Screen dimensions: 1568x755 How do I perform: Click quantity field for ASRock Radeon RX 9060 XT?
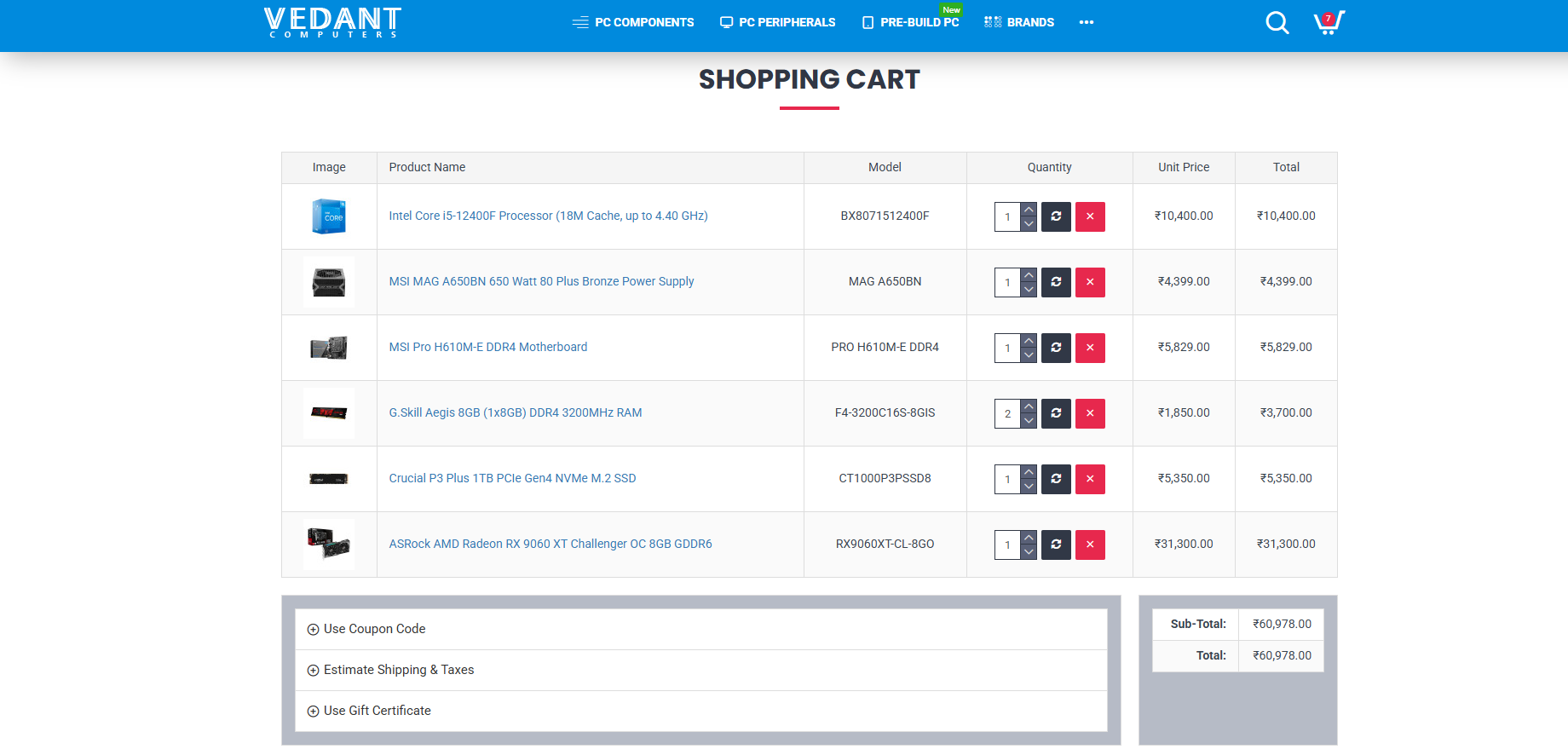tap(1007, 545)
